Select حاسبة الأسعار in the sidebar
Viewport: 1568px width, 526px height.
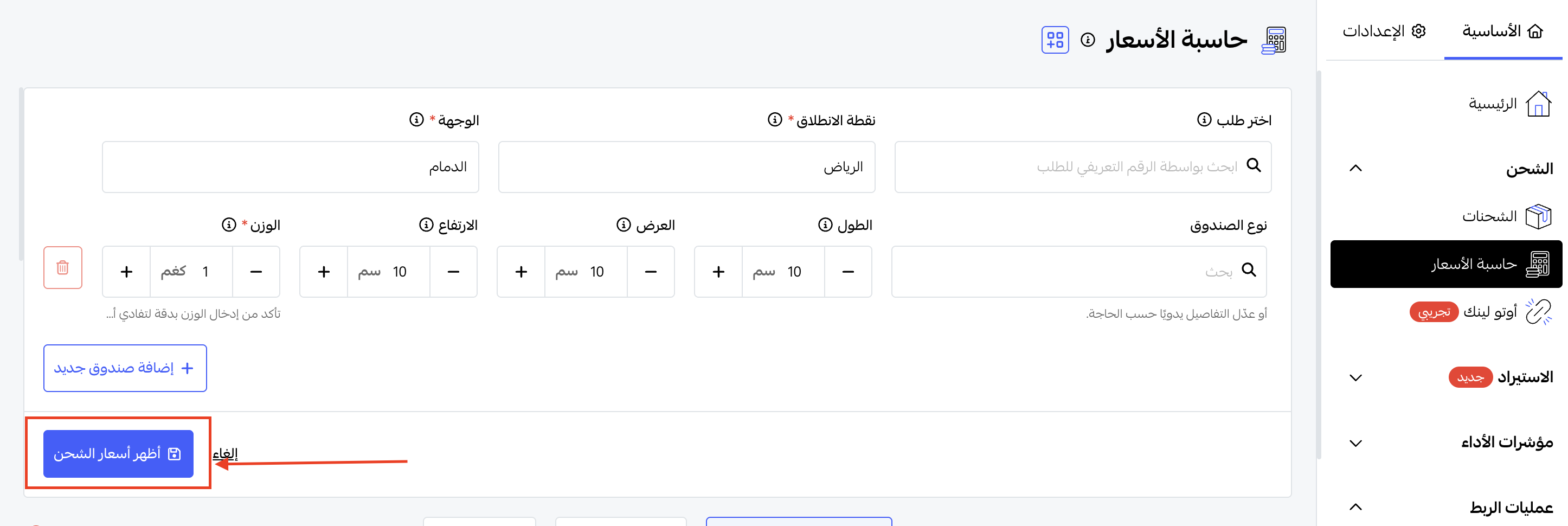coord(1446,264)
